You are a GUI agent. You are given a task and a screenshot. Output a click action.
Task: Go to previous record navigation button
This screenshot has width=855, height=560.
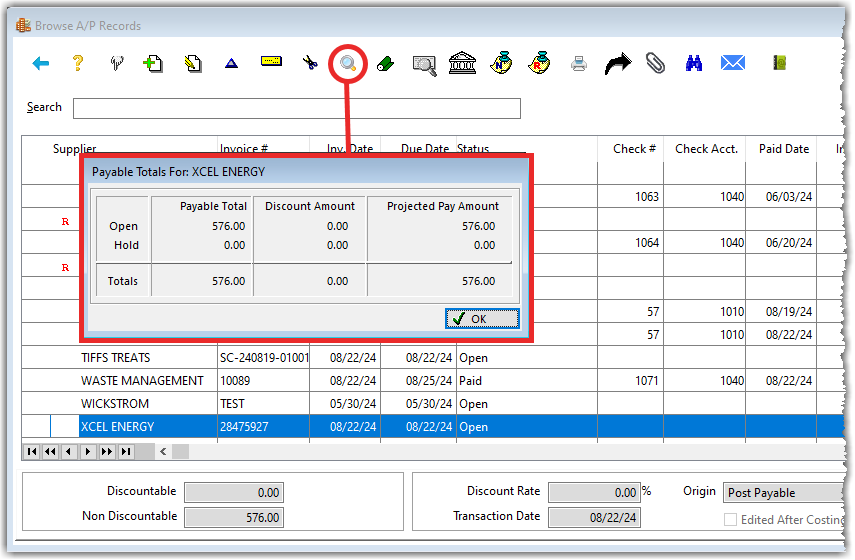coord(69,451)
